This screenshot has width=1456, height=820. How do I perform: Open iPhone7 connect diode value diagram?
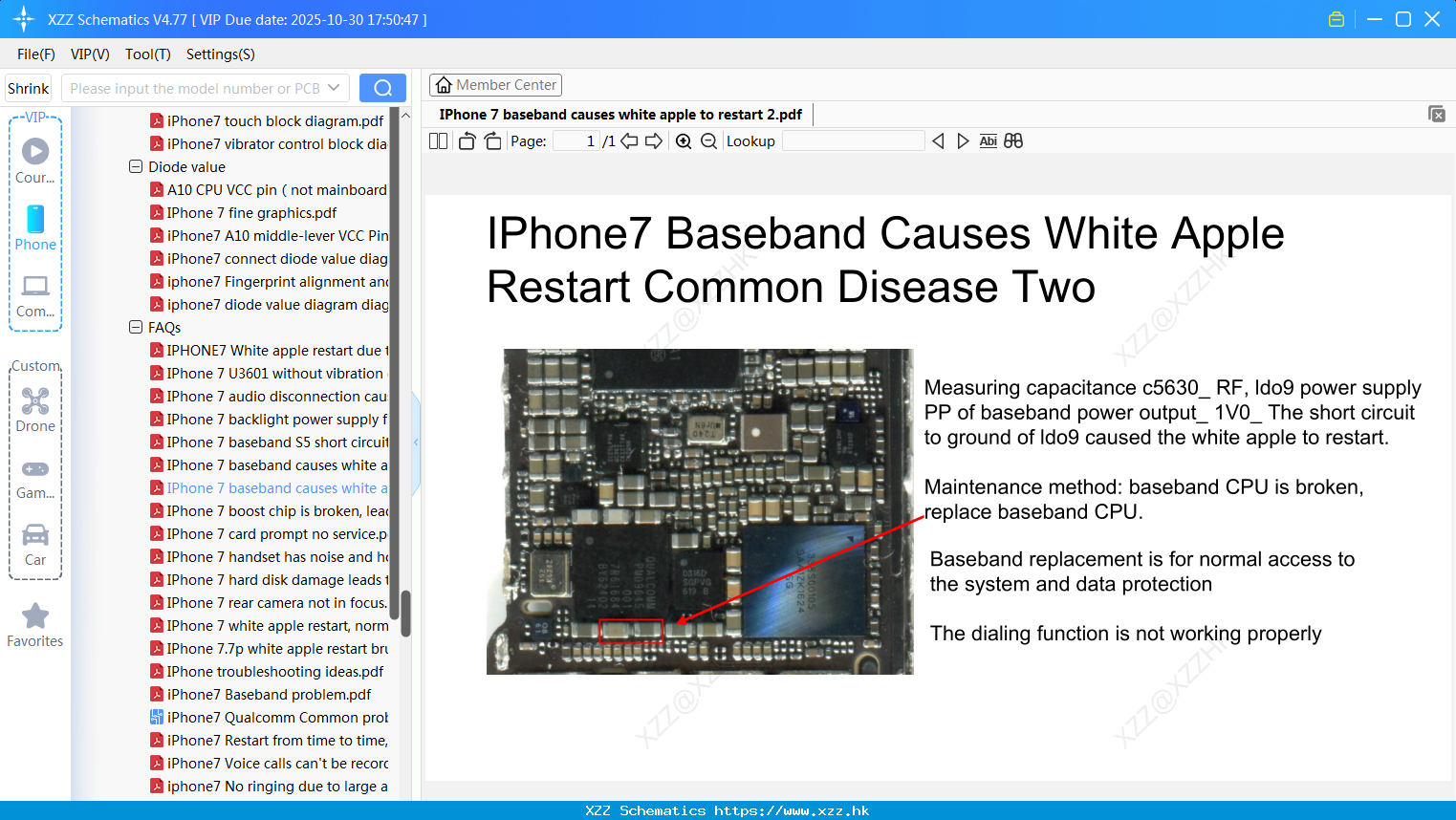point(270,258)
